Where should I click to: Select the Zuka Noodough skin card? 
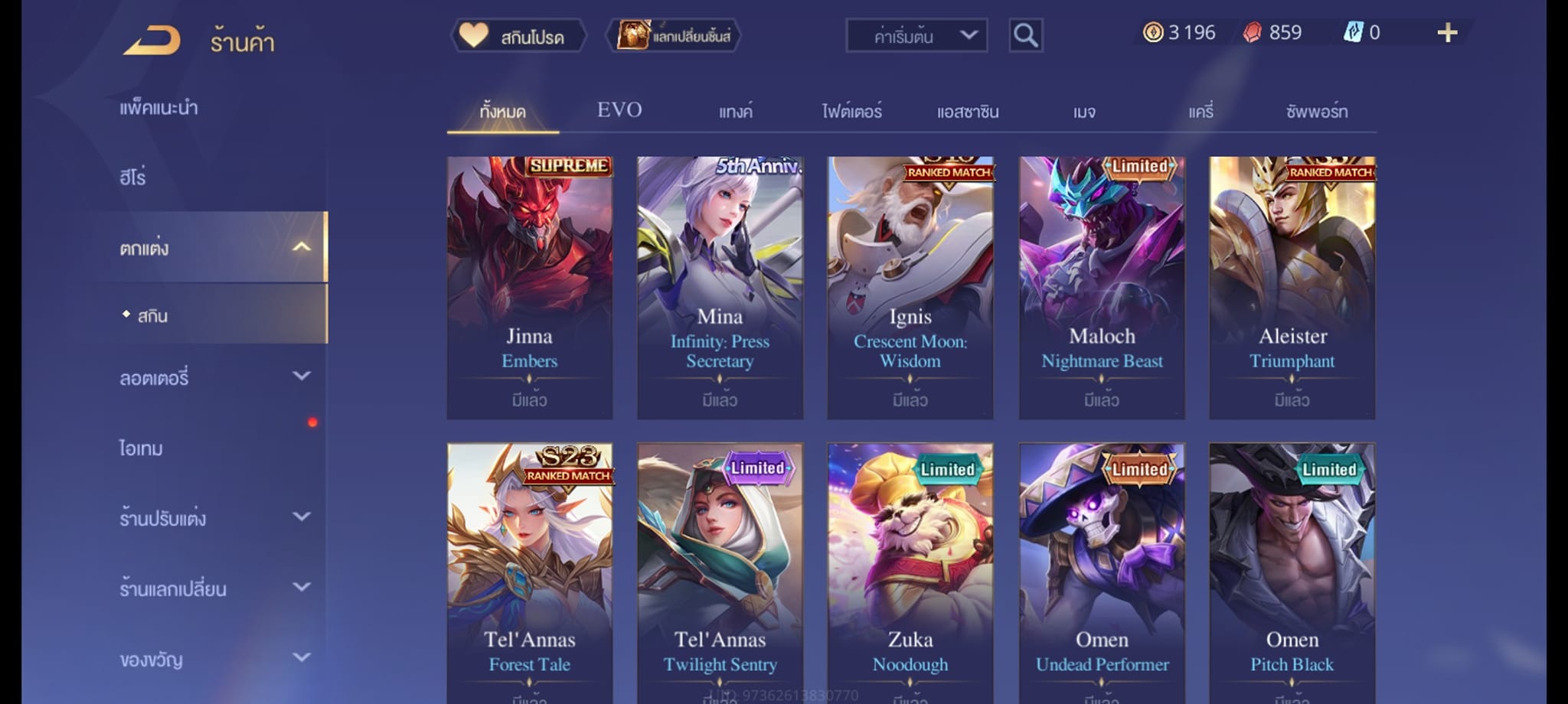click(910, 573)
